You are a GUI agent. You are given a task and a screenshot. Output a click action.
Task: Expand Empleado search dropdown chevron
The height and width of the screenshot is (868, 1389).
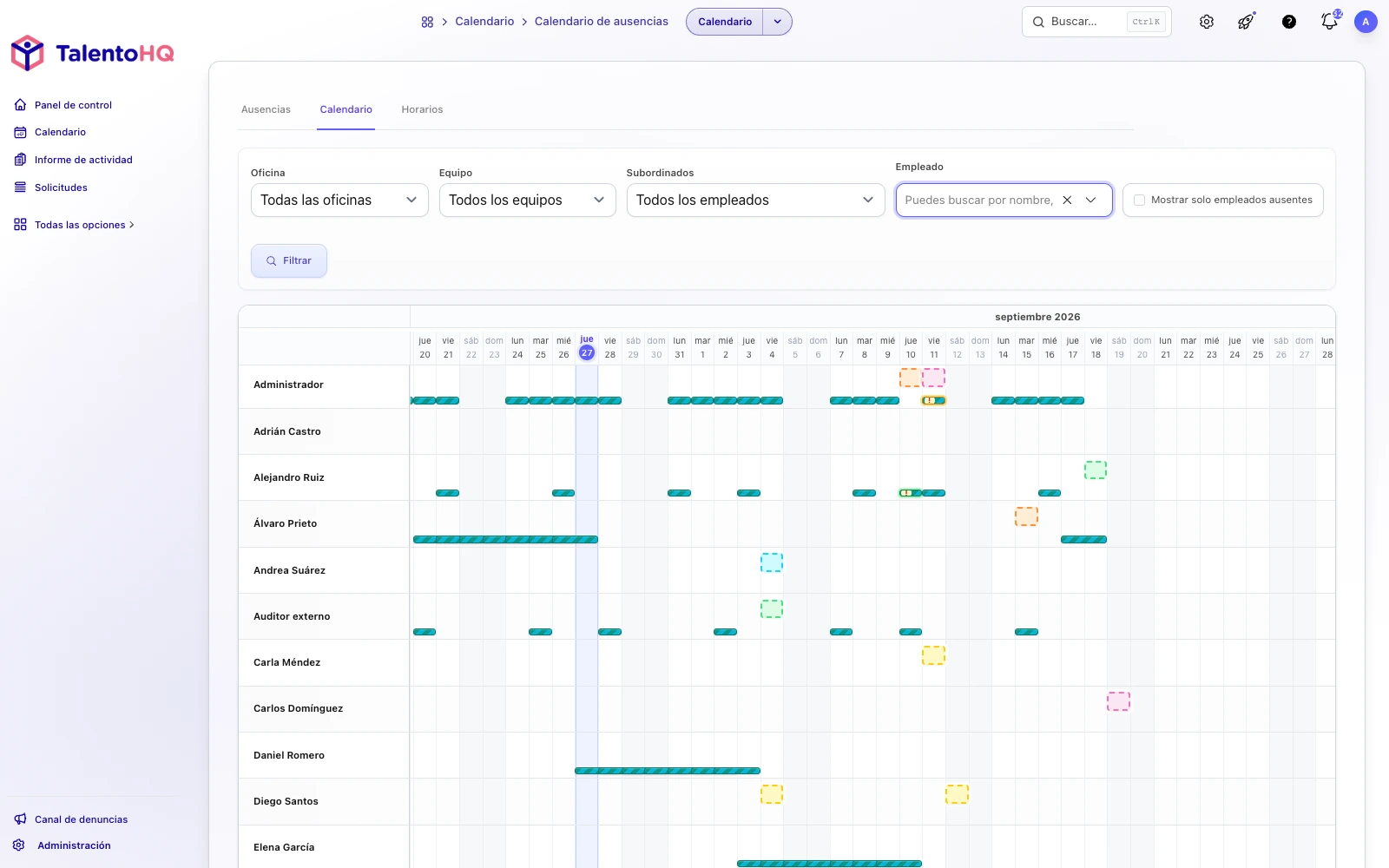click(x=1091, y=200)
